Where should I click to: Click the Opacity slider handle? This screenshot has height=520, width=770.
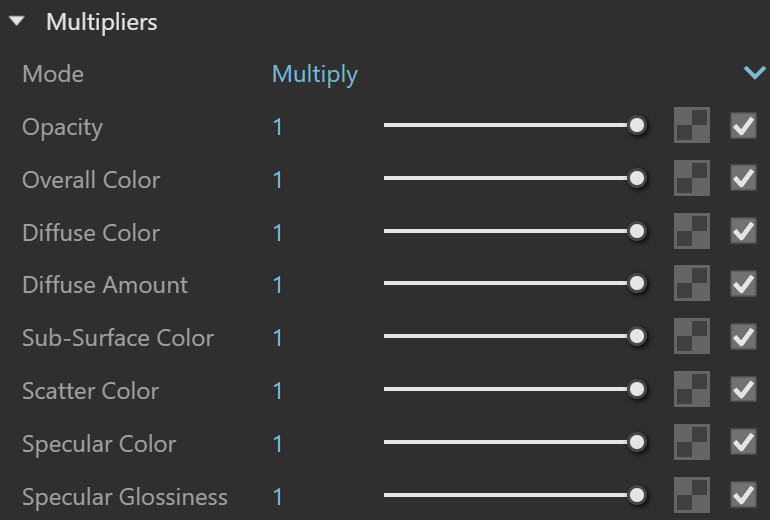pyautogui.click(x=637, y=126)
